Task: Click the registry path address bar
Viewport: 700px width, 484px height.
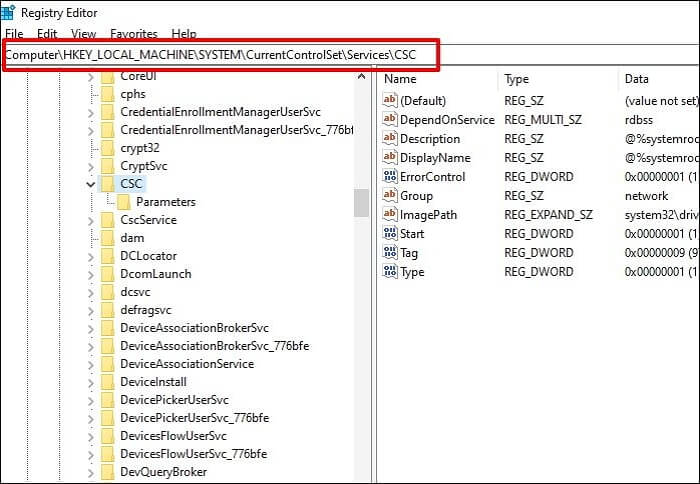Action: point(221,55)
